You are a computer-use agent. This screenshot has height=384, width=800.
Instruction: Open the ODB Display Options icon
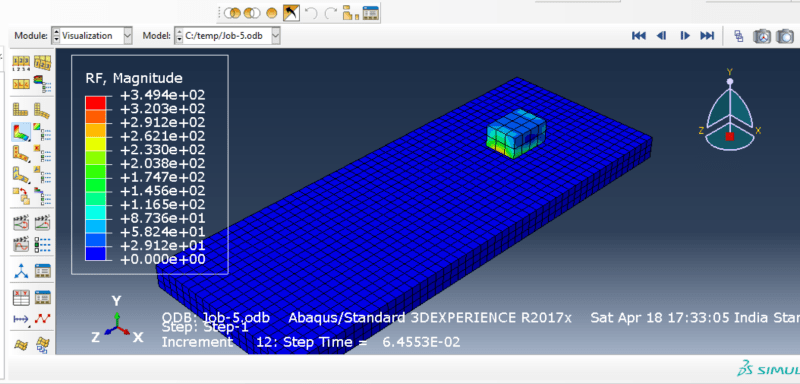point(20,83)
